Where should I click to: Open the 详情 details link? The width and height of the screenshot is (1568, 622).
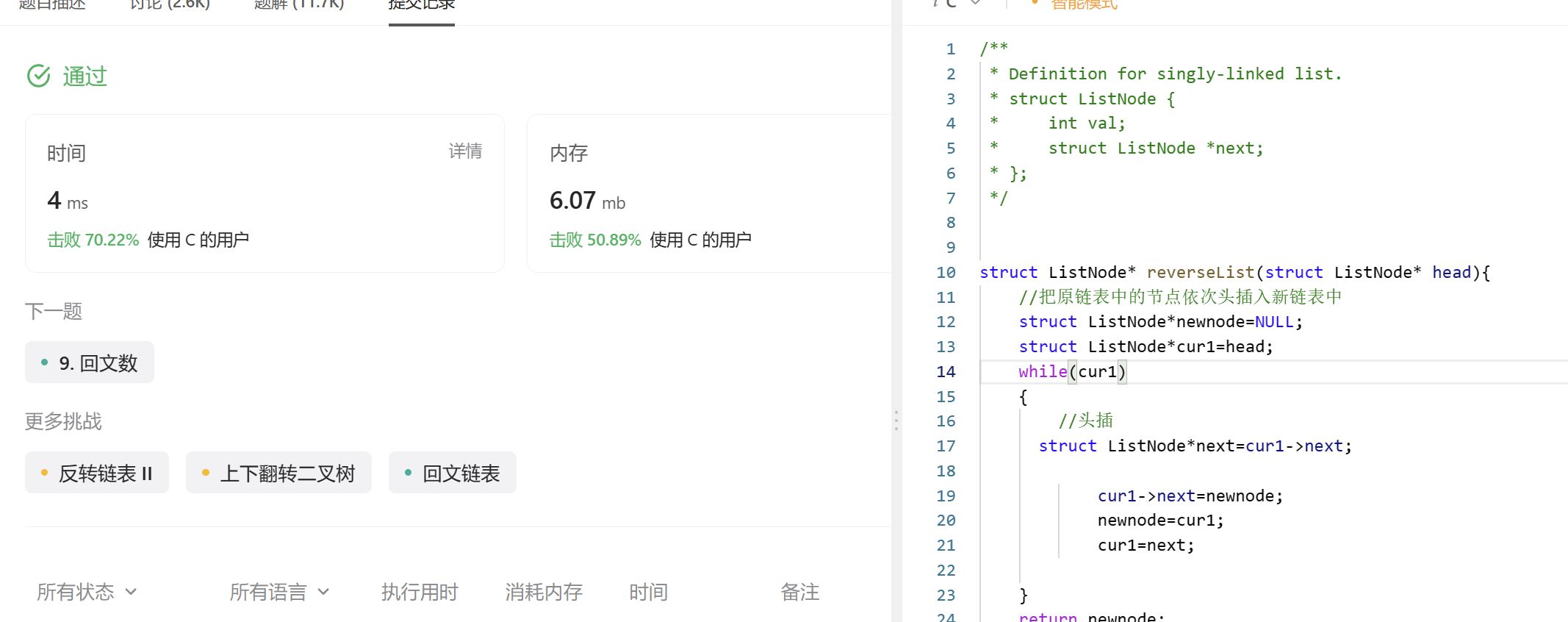pyautogui.click(x=465, y=151)
